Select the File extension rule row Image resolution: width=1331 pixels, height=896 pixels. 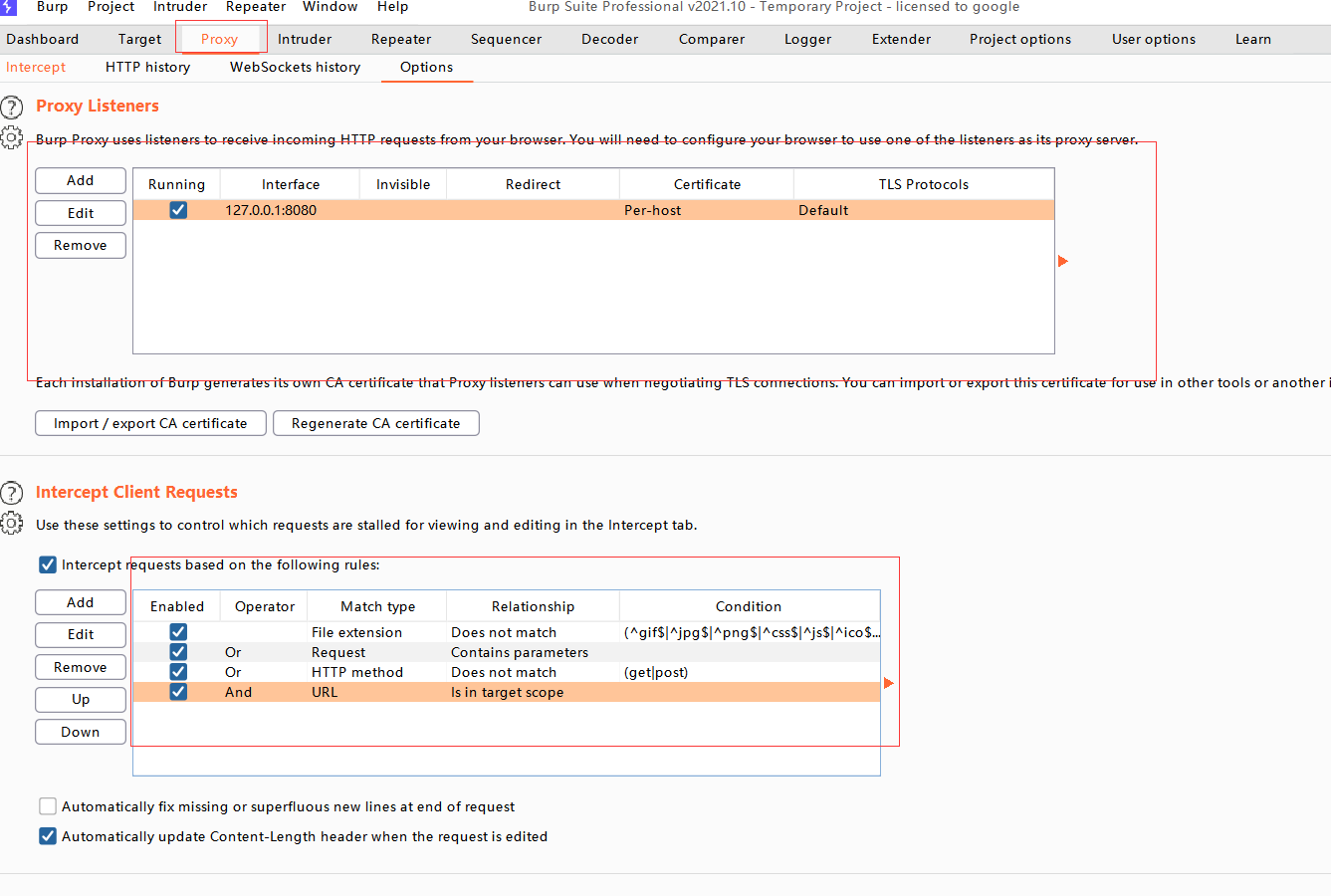[x=507, y=632]
